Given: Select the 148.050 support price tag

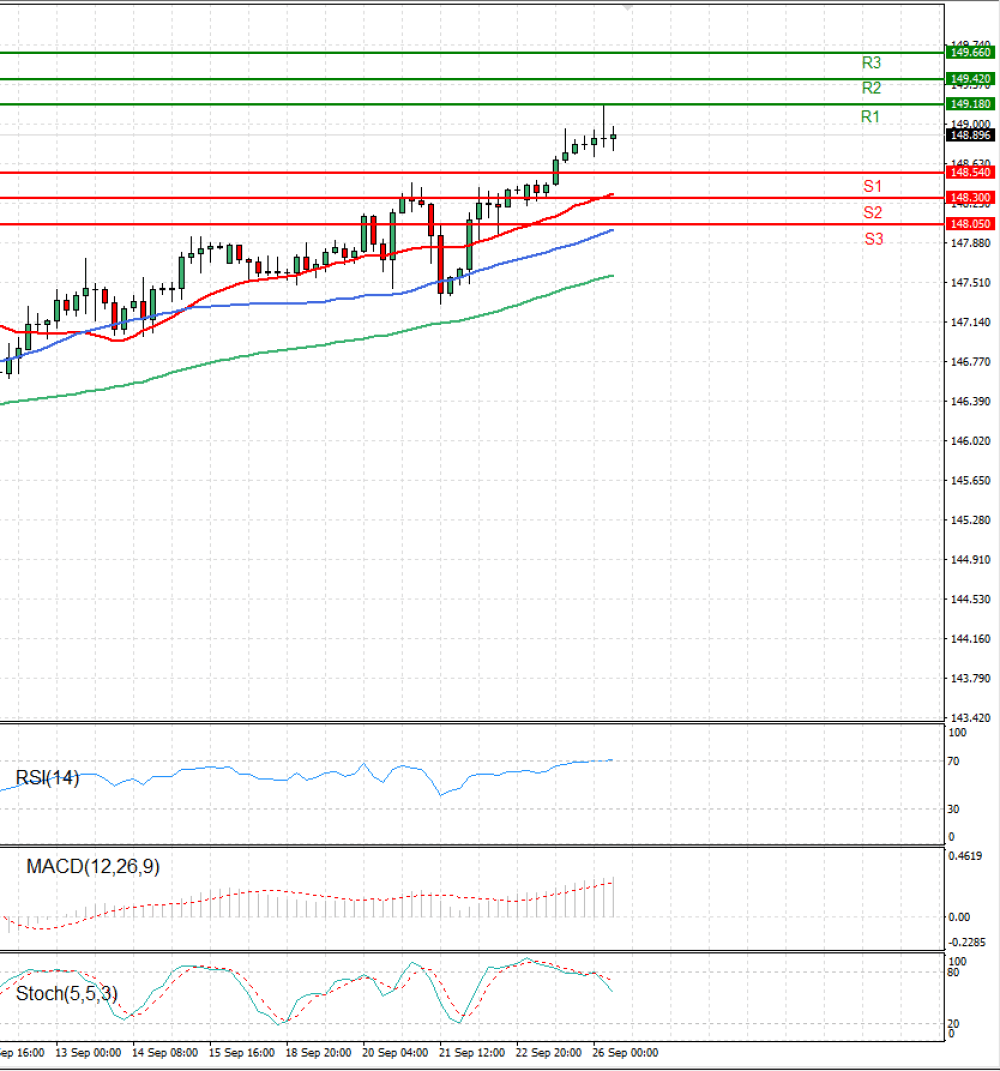Looking at the screenshot, I should click(x=970, y=224).
